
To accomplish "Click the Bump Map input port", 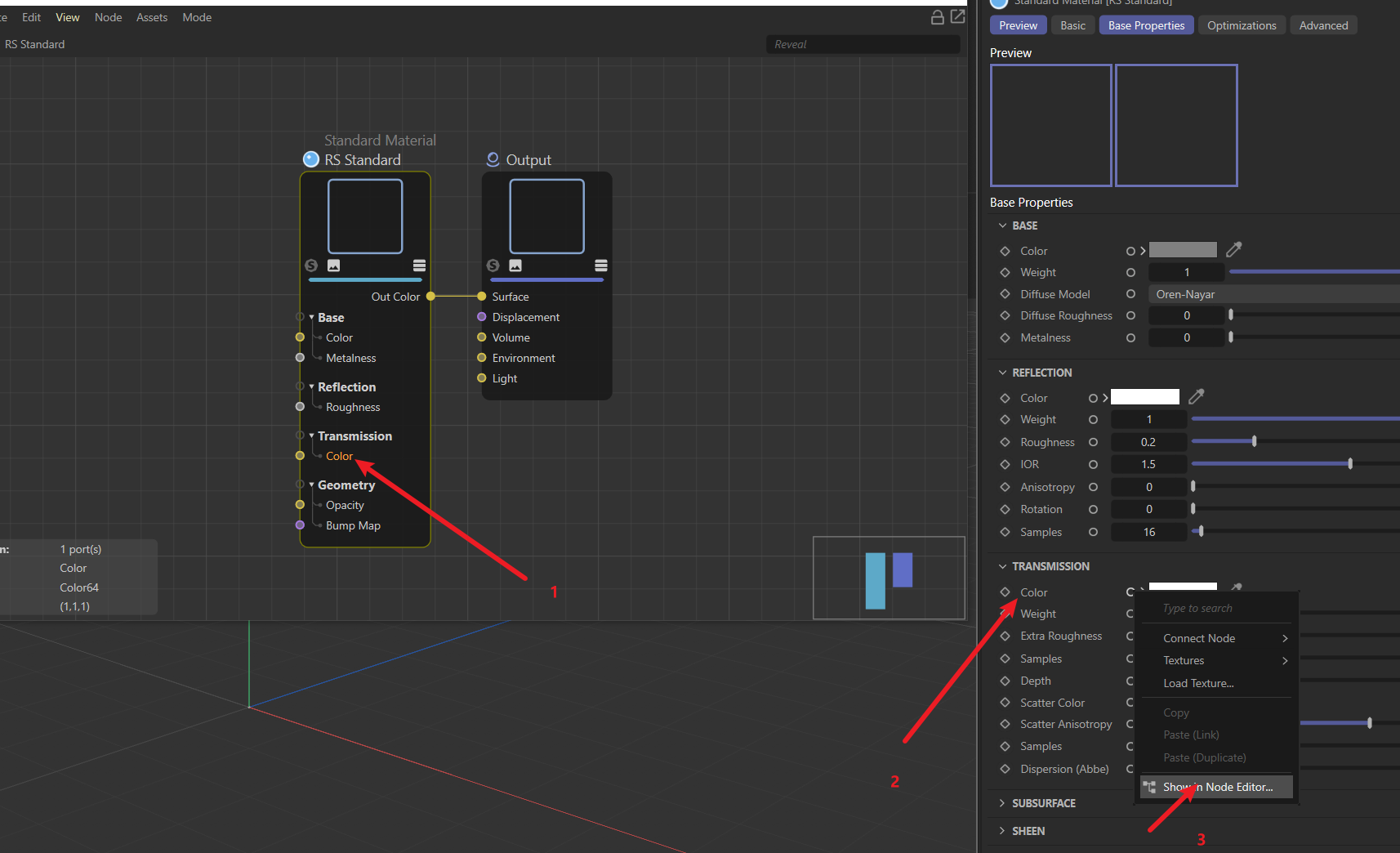I will pyautogui.click(x=300, y=525).
